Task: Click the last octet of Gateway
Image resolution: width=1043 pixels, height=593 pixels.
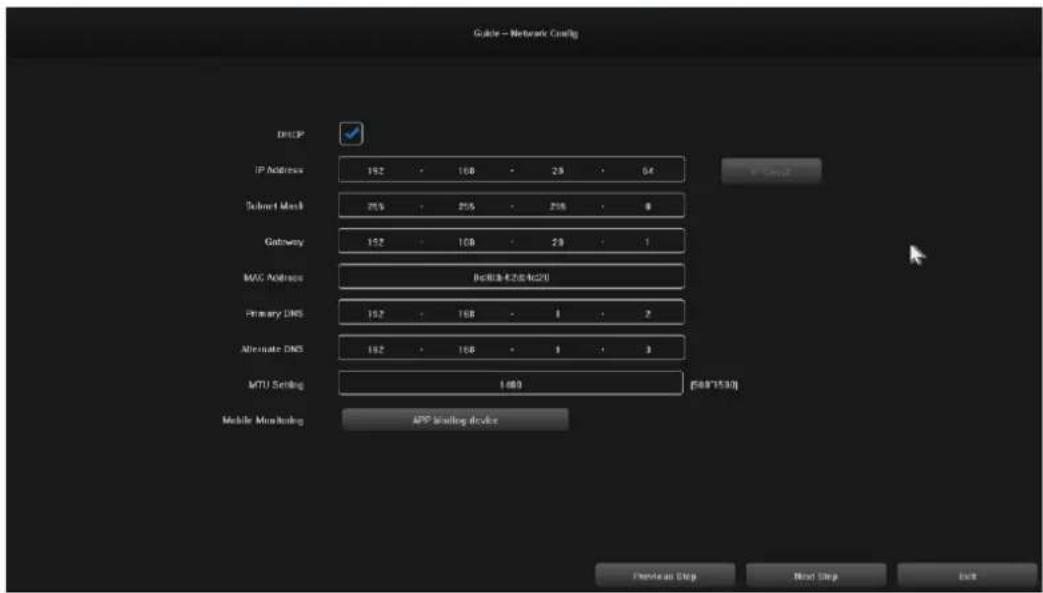Action: (x=647, y=243)
